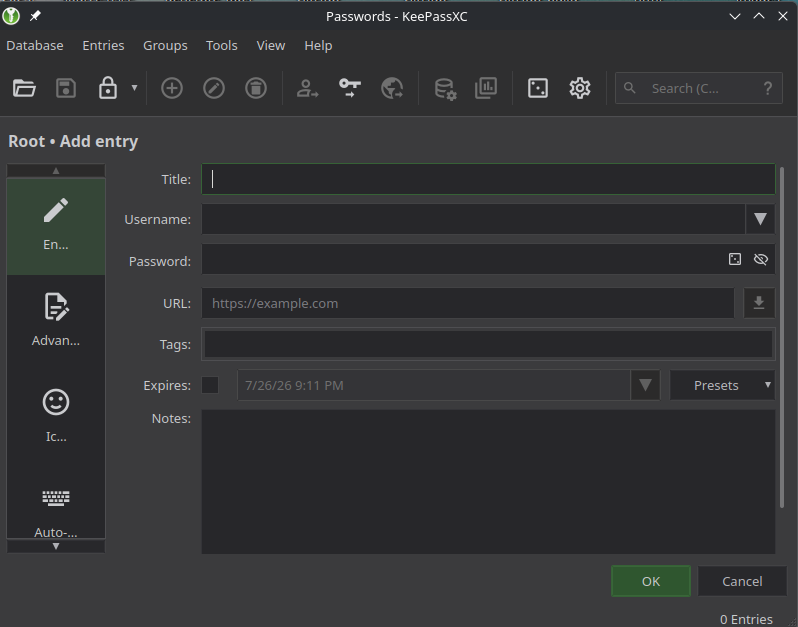Open password generator dice in toolbar
Image resolution: width=798 pixels, height=627 pixels.
pos(538,88)
